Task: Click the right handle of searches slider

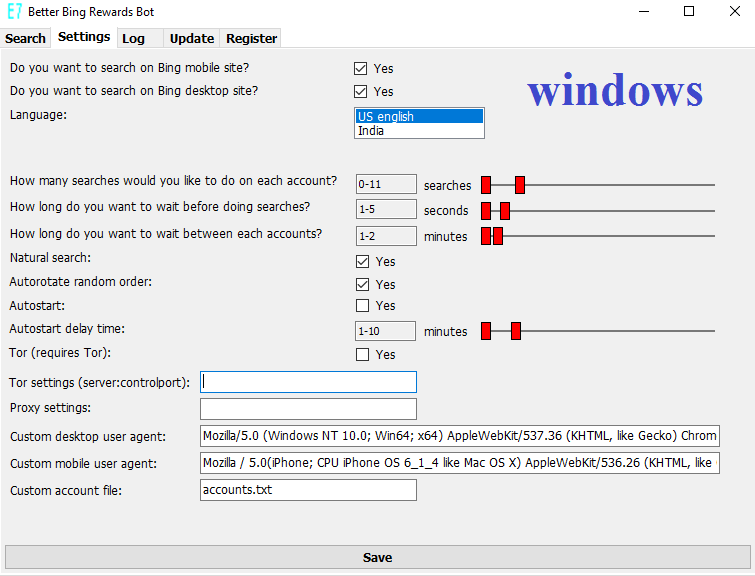Action: pos(520,185)
